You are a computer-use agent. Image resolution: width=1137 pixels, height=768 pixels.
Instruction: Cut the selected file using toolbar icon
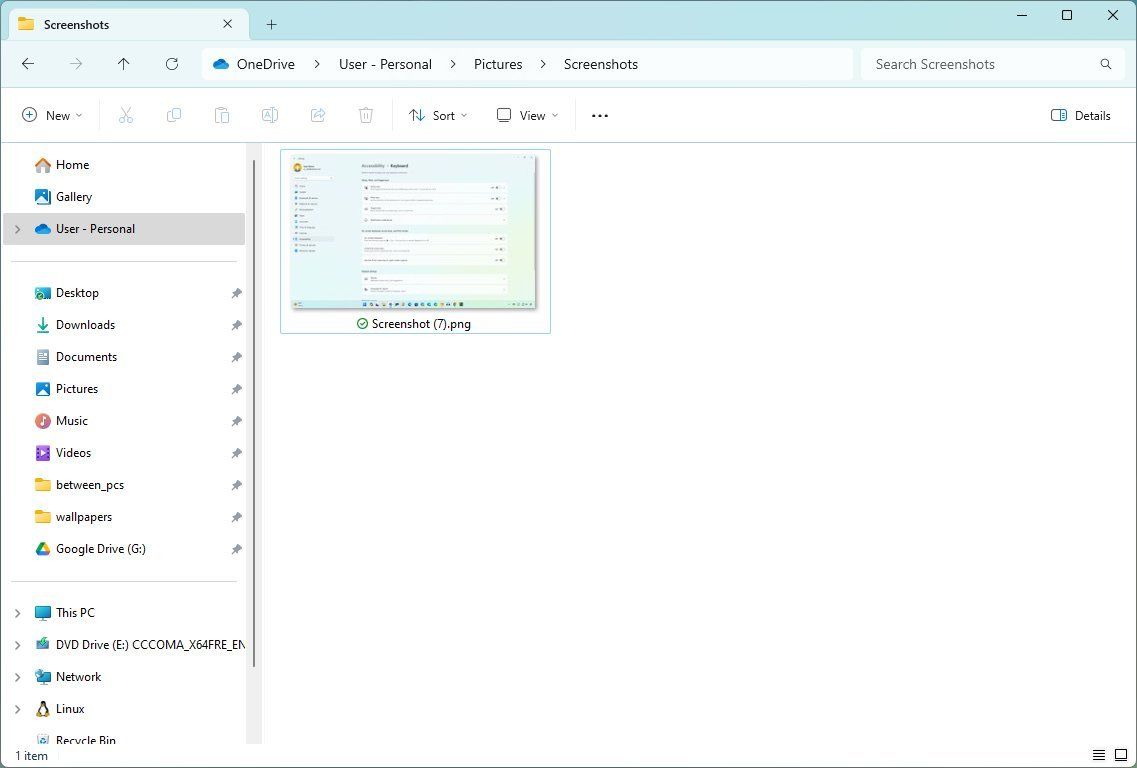tap(126, 115)
